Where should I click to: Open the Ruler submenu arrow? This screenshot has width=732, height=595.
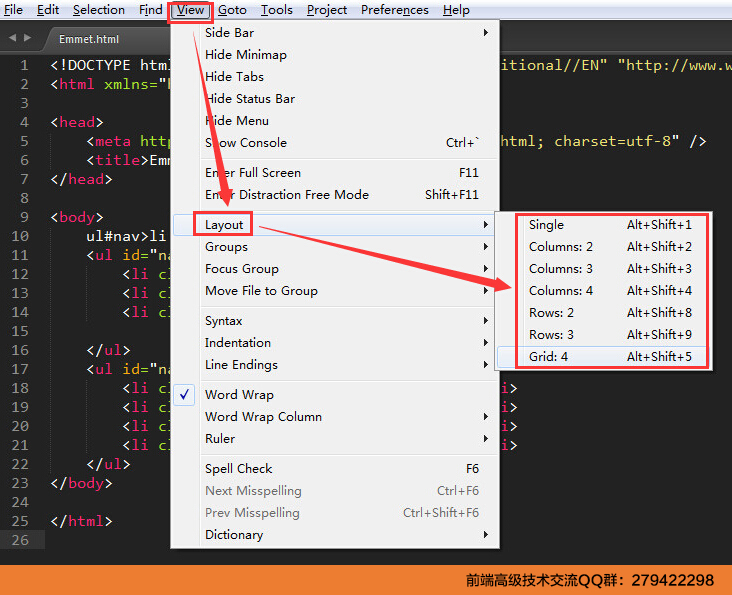486,439
